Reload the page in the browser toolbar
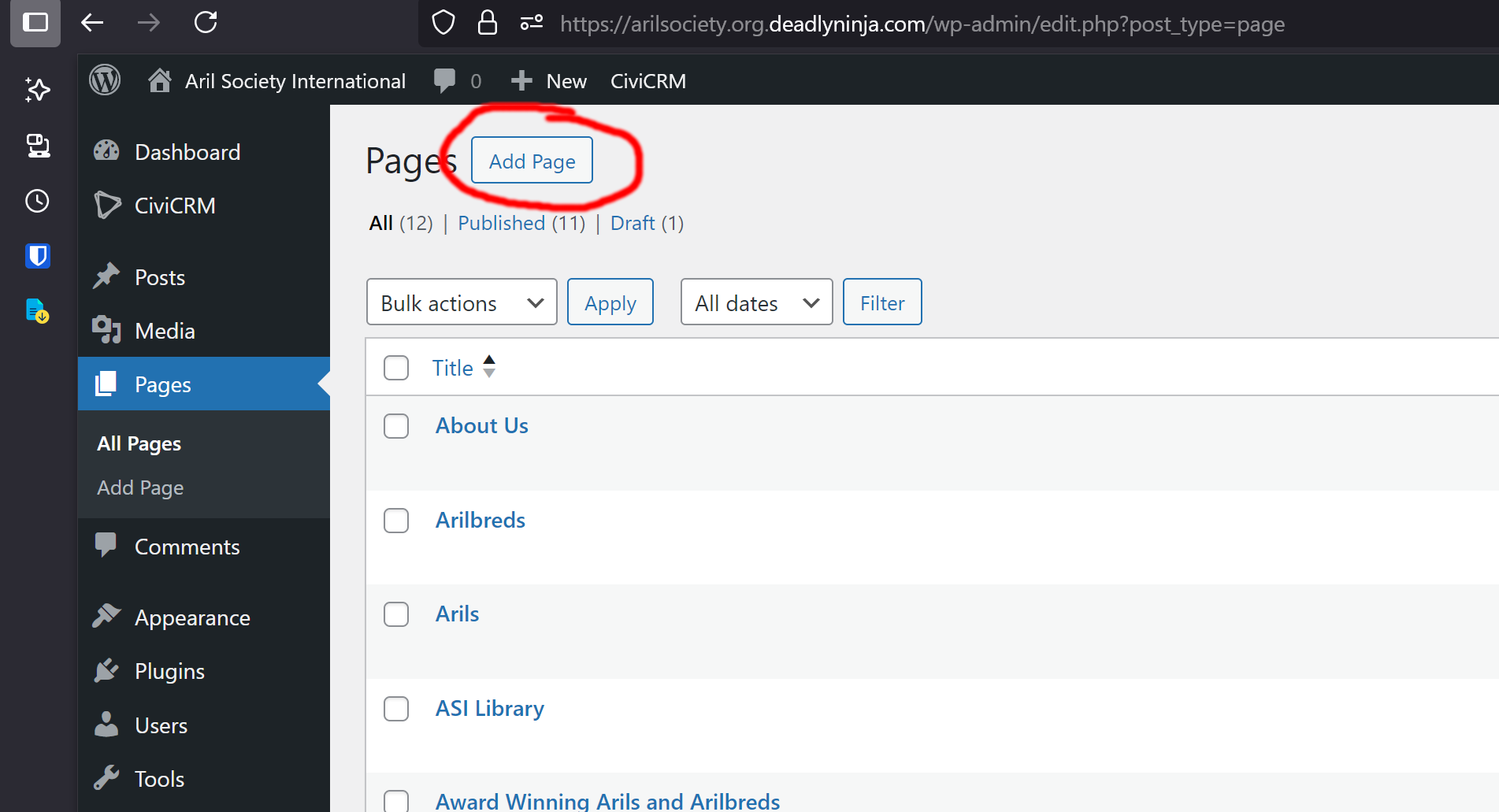 206,23
